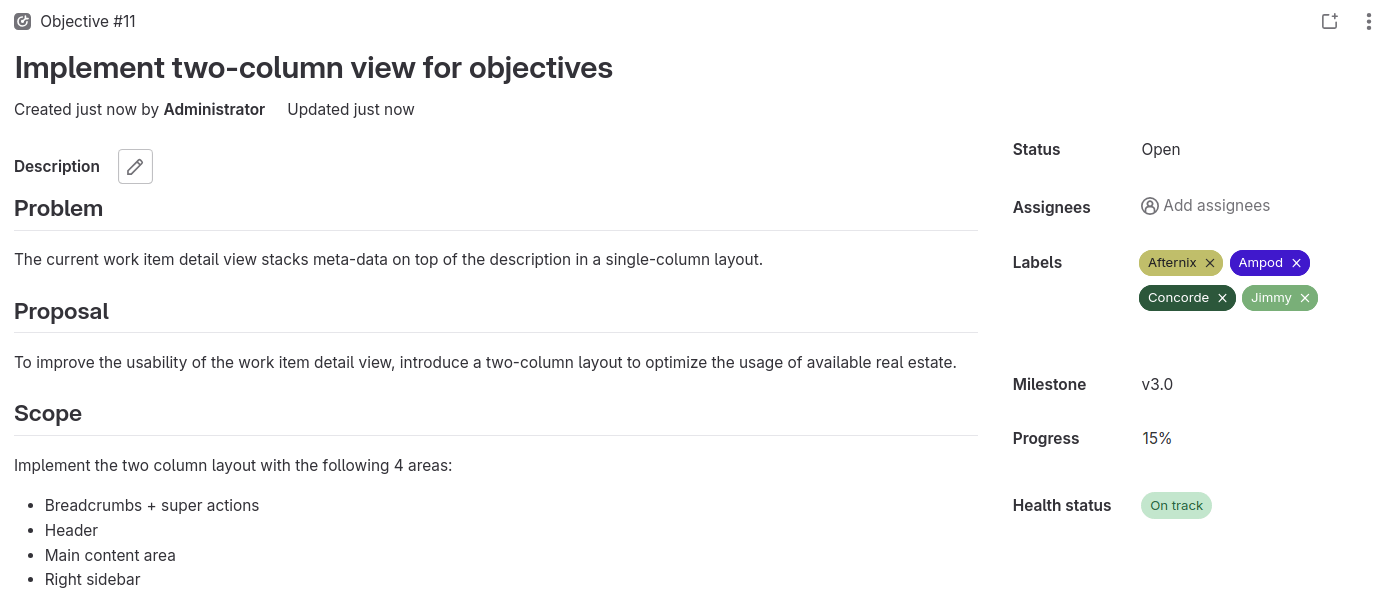
Task: Click the Administrator author link
Action: pyautogui.click(x=214, y=110)
